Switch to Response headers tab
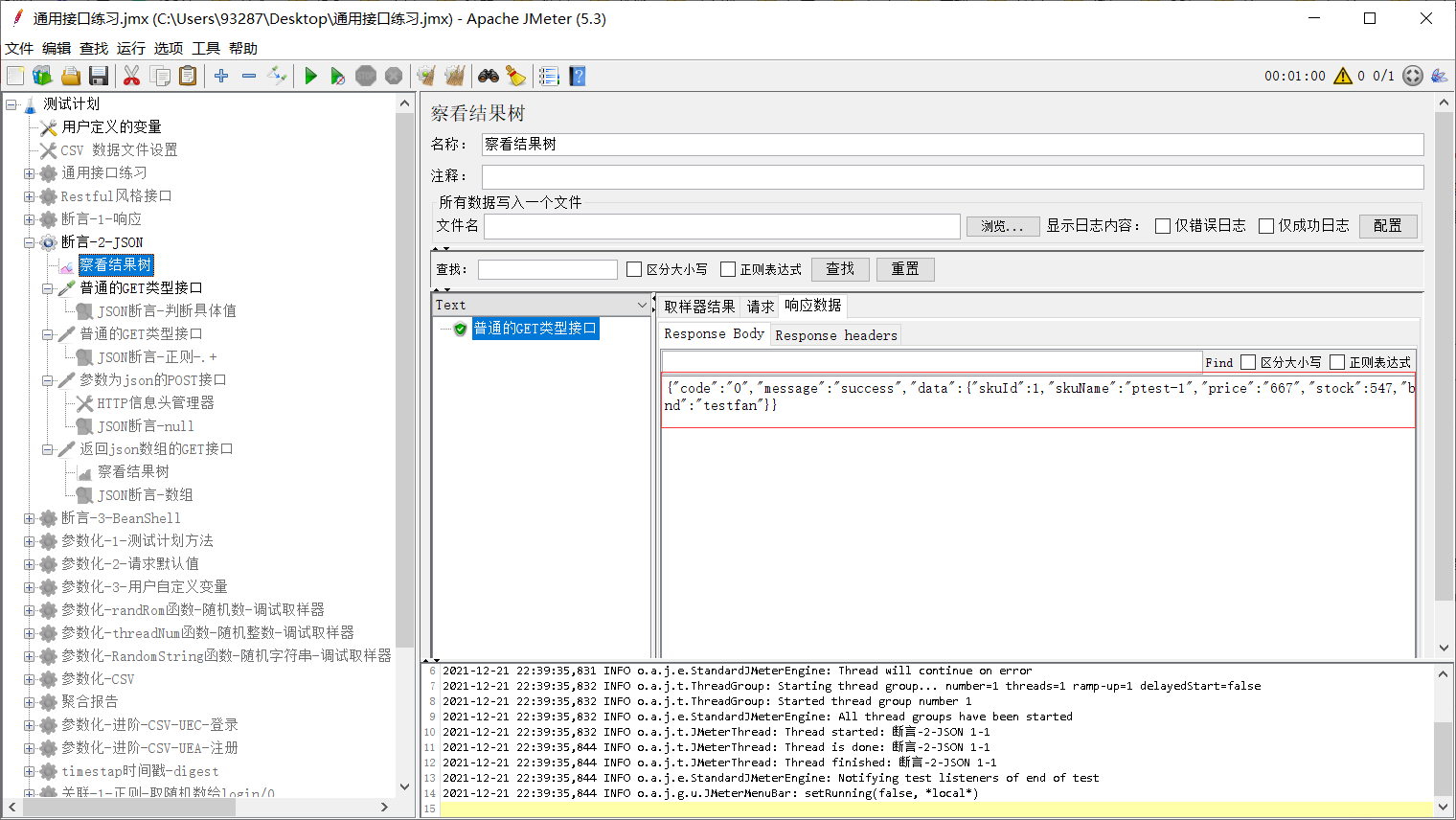 [x=836, y=335]
